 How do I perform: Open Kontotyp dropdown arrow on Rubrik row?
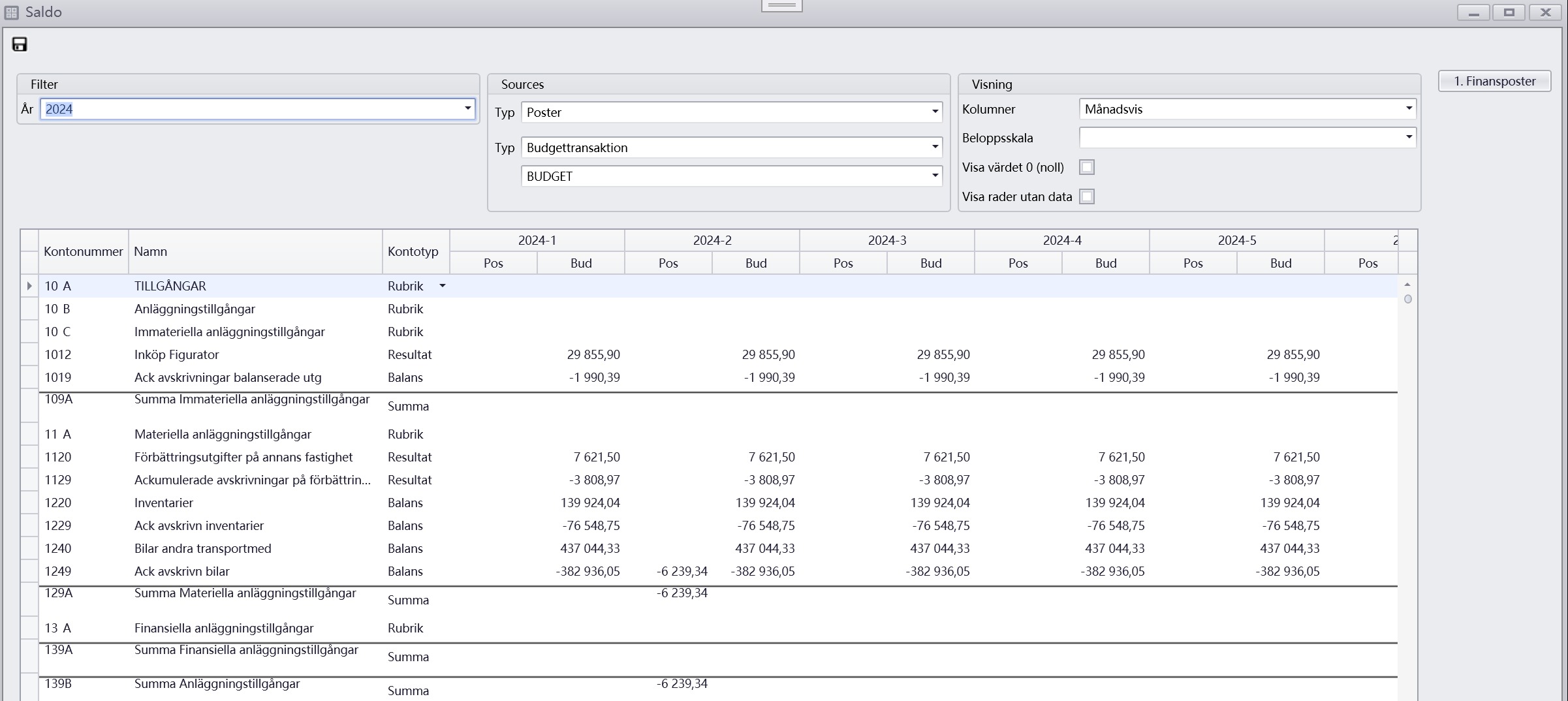click(442, 286)
